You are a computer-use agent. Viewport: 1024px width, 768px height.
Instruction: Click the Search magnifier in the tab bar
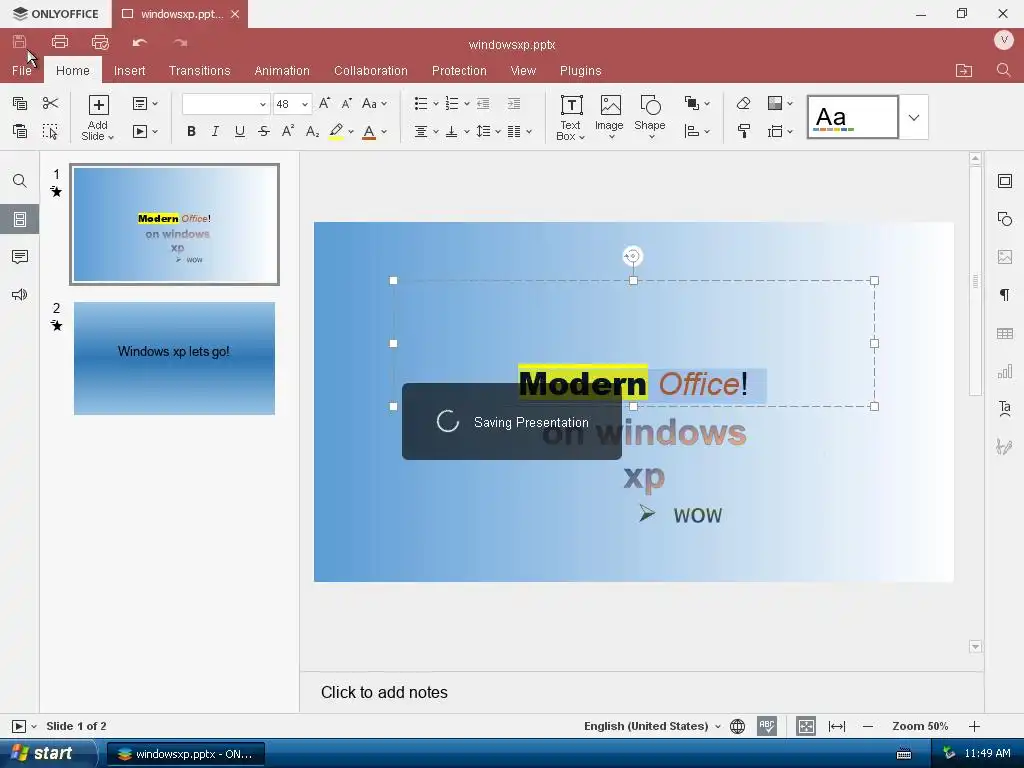1004,70
